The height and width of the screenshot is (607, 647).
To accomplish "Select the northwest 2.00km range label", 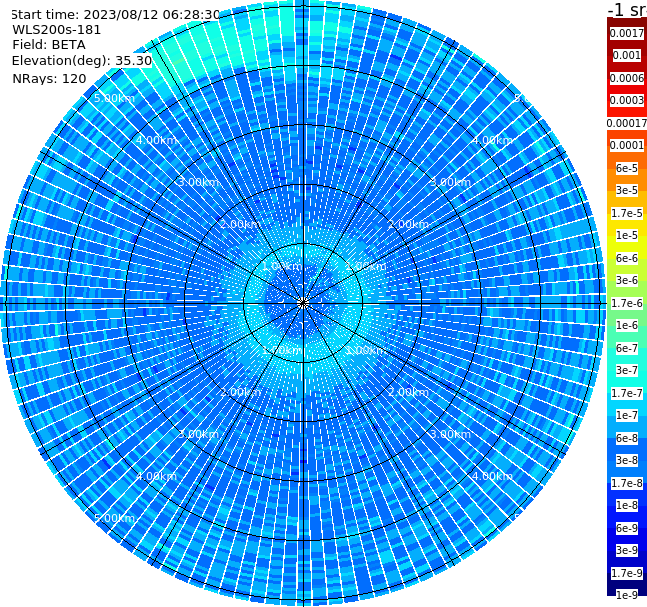I will [241, 224].
